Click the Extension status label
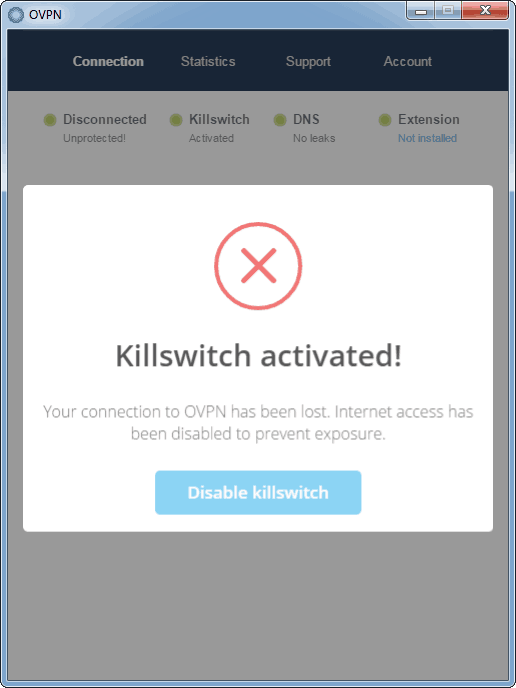Viewport: 516px width, 688px height. (429, 119)
